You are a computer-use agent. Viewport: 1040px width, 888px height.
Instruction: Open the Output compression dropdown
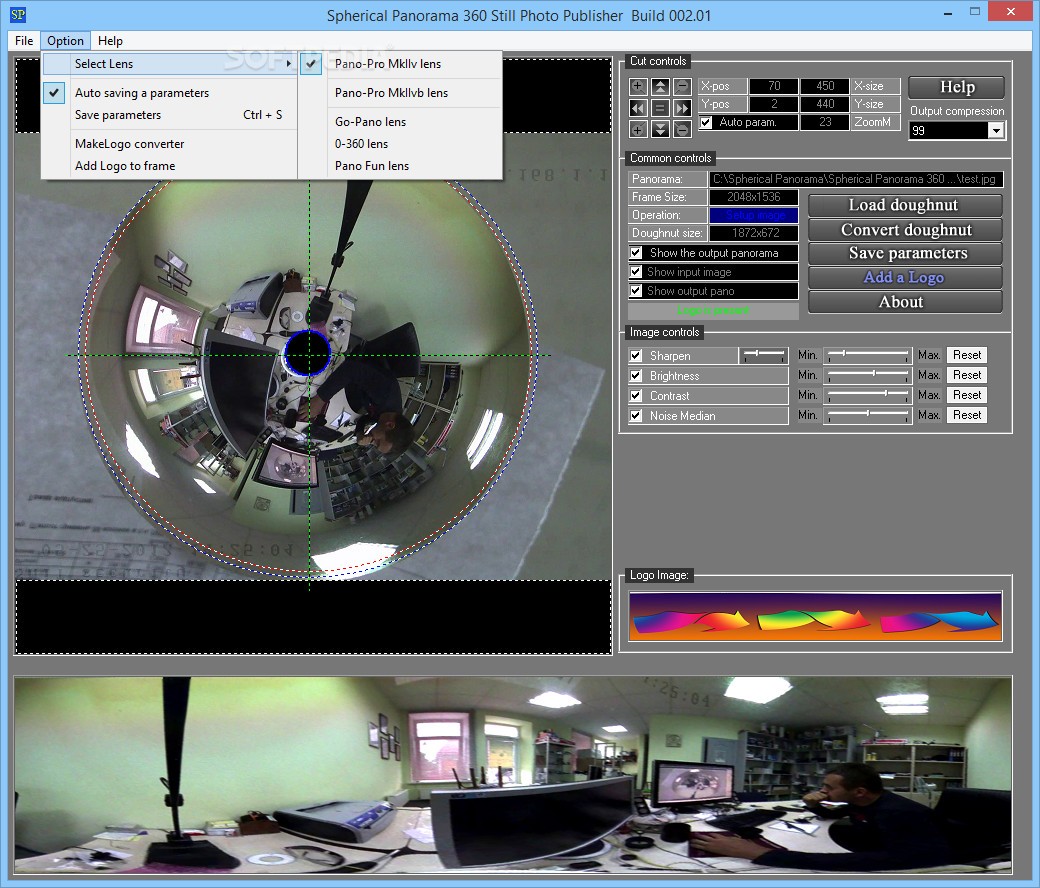[996, 131]
